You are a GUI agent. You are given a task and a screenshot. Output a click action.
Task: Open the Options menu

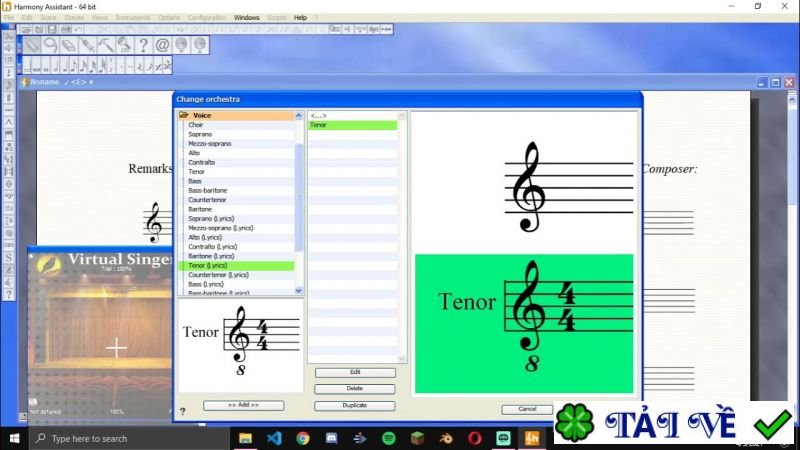168,17
